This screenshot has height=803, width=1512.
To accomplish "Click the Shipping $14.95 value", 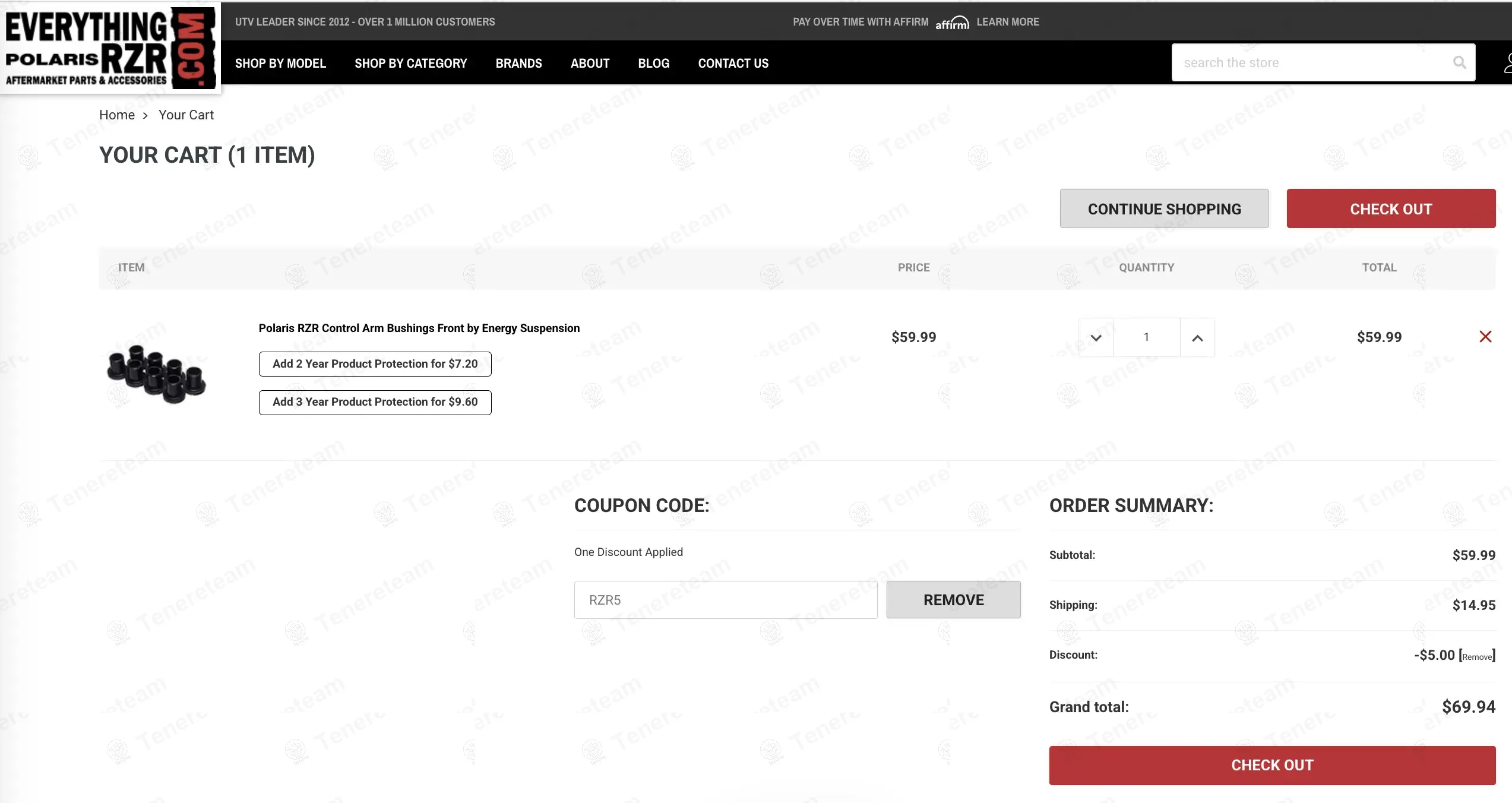I will click(1474, 605).
